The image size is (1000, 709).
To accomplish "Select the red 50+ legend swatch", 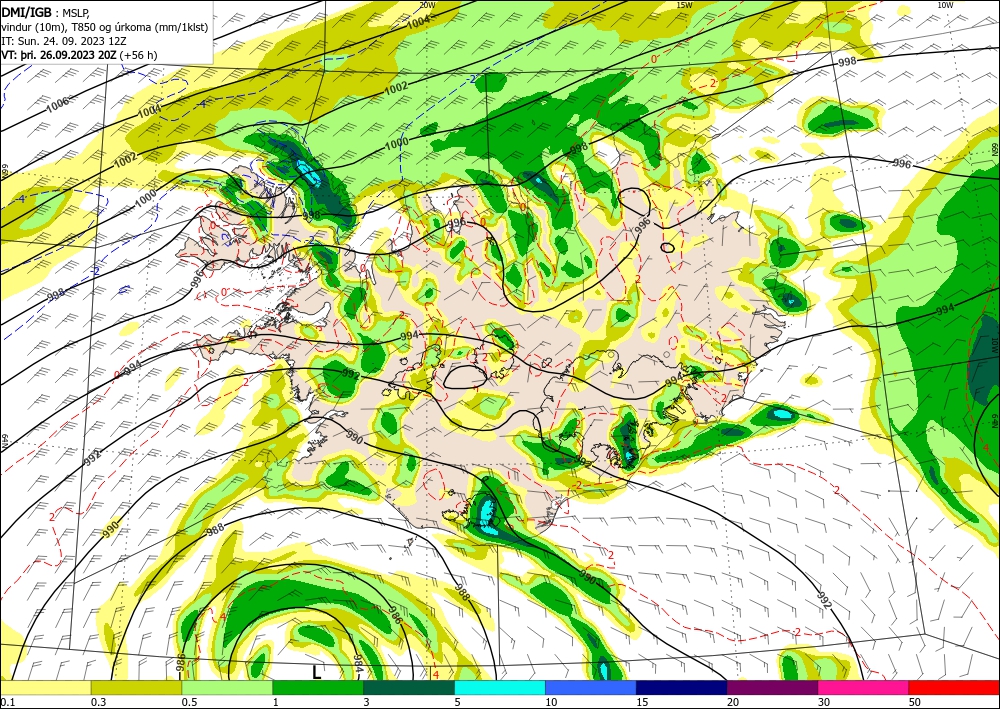I will [954, 687].
